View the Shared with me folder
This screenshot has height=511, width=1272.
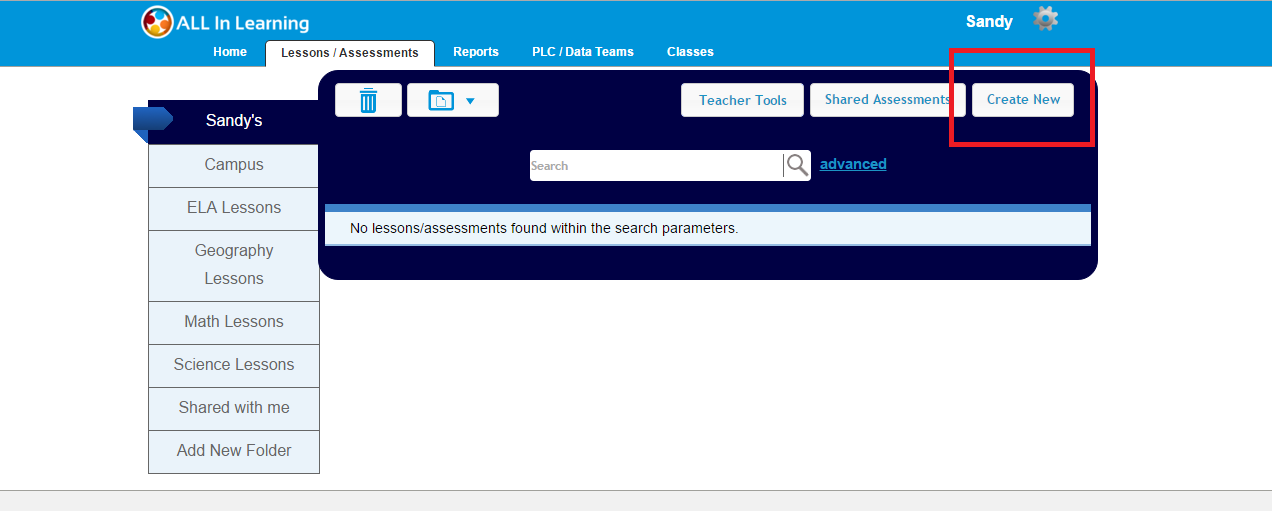tap(234, 408)
